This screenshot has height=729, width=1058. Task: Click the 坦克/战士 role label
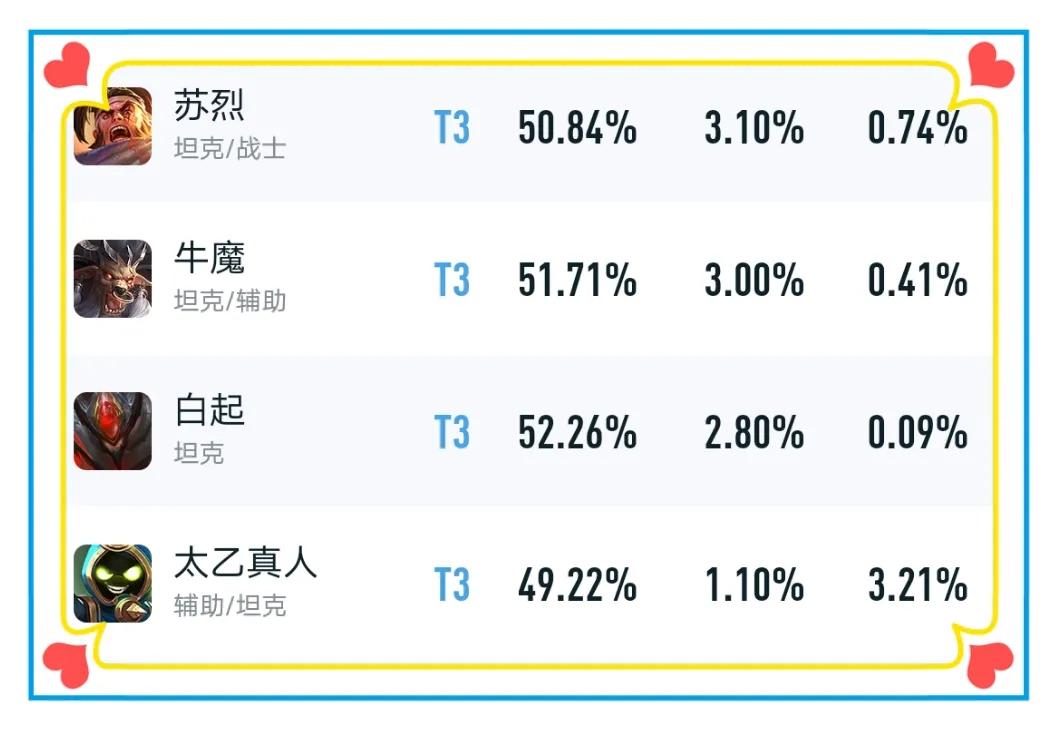tap(230, 148)
